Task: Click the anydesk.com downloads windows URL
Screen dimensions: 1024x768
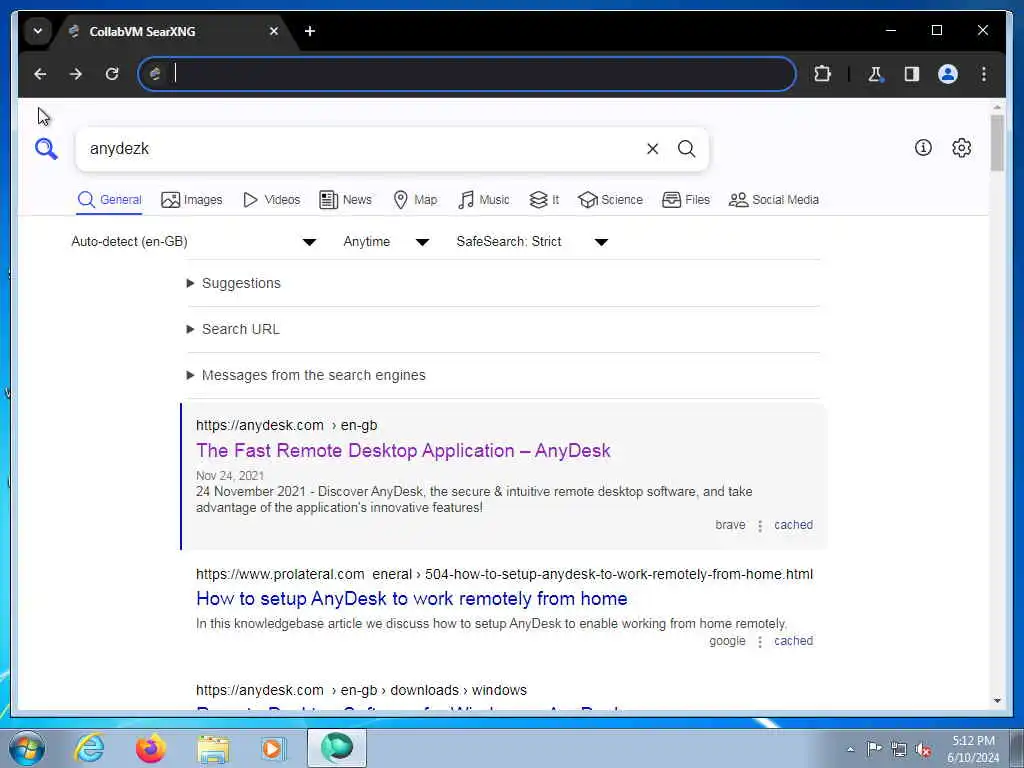Action: 361,690
